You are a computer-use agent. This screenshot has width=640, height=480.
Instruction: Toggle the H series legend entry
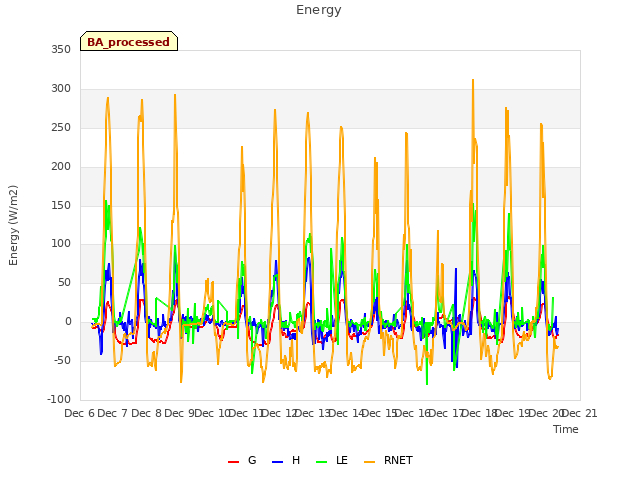click(x=286, y=460)
